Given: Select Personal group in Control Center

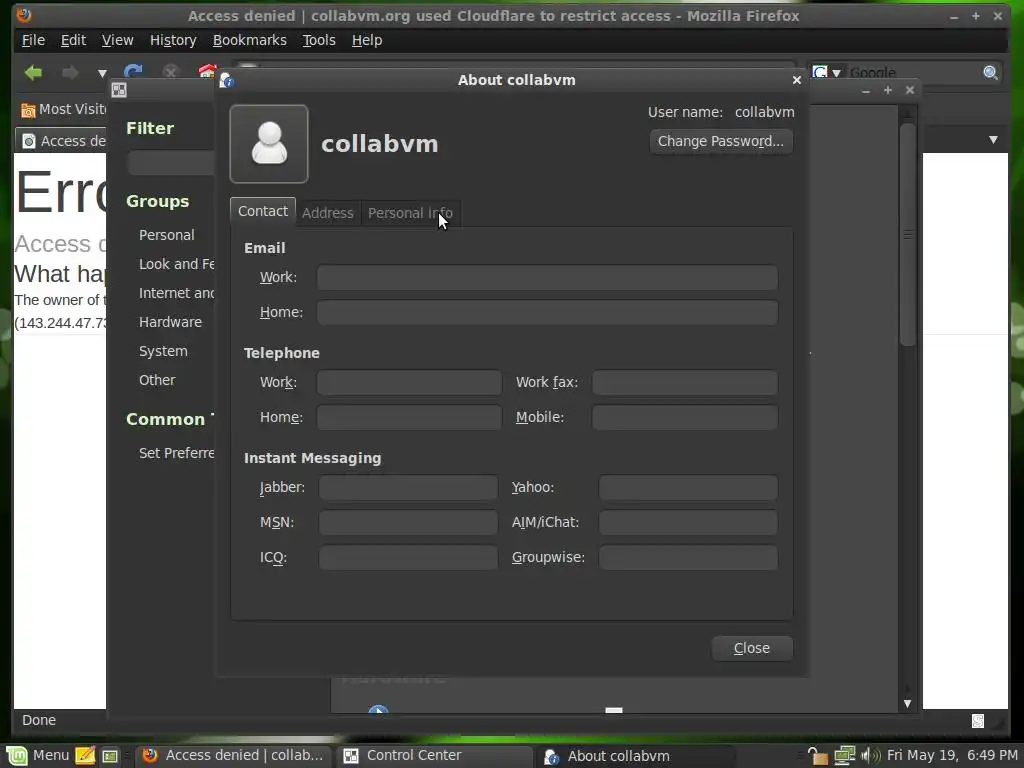Looking at the screenshot, I should pyautogui.click(x=167, y=235).
